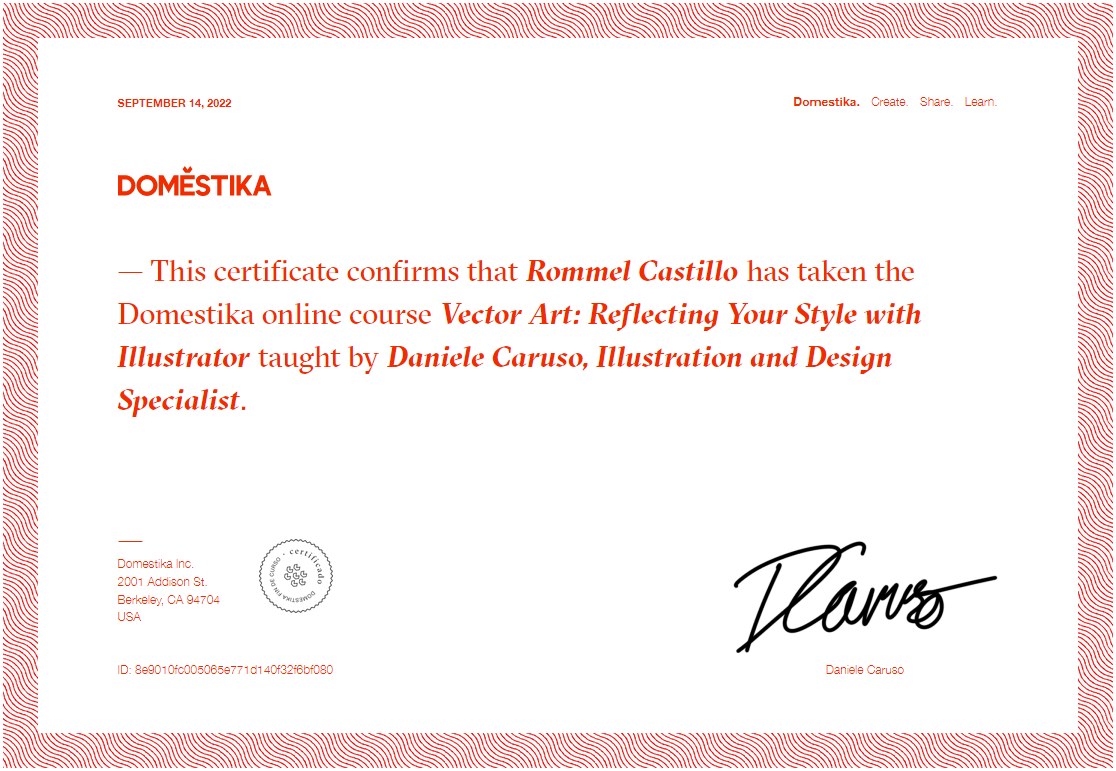Click the "2001 Addison St." line
The width and height of the screenshot is (1116, 771).
point(162,582)
